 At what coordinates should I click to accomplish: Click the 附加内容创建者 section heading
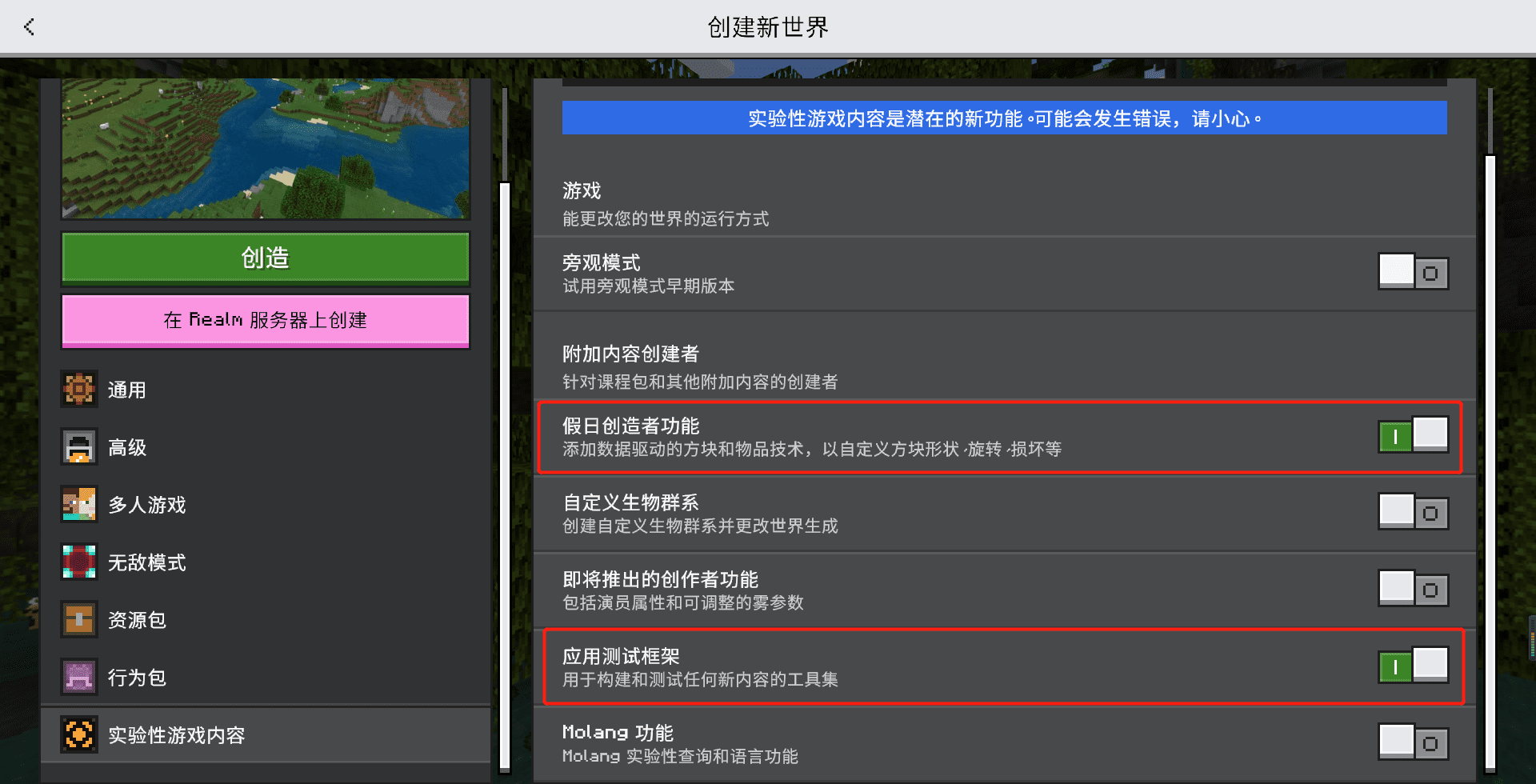click(630, 354)
